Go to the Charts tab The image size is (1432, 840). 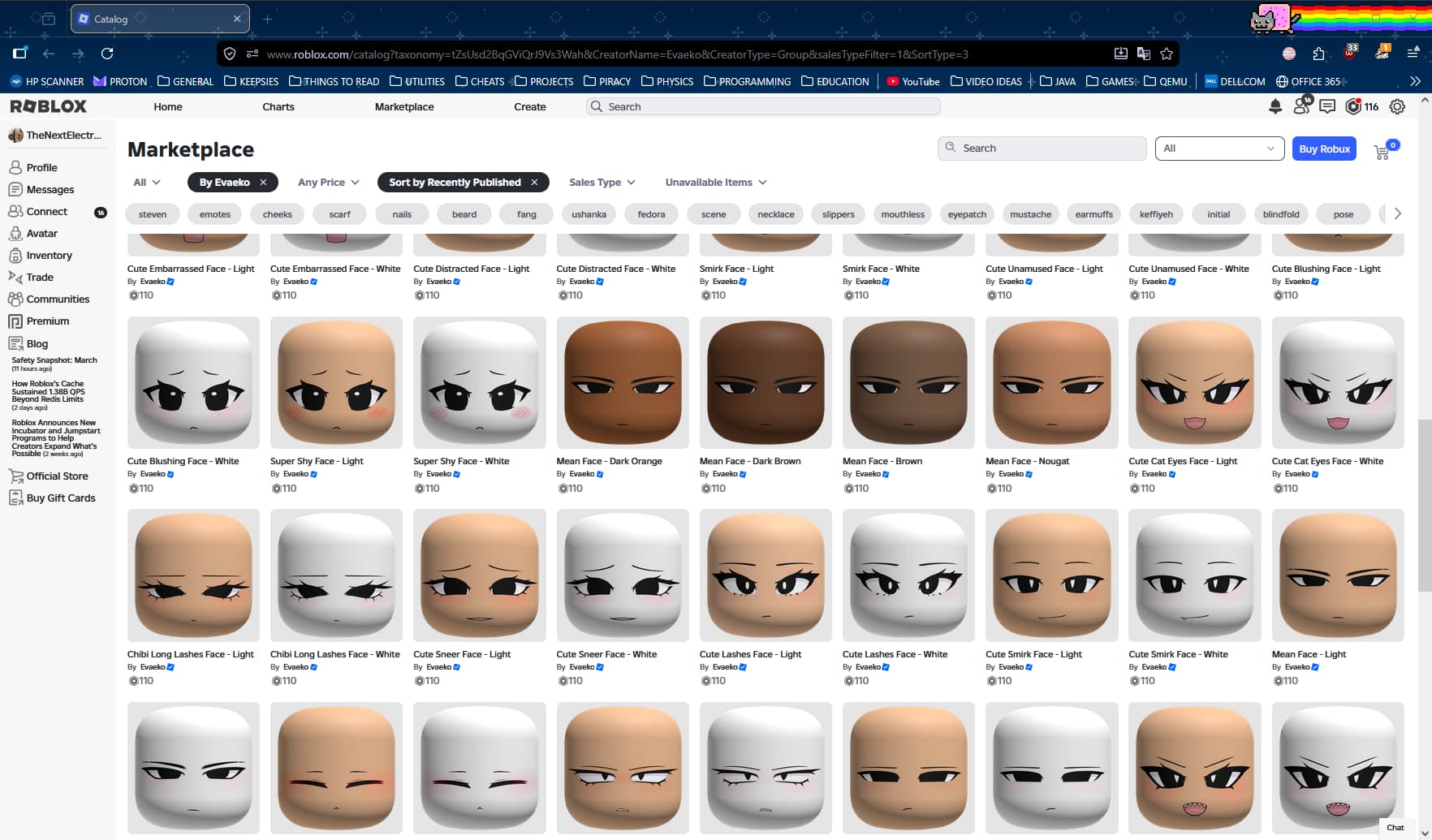click(x=278, y=106)
